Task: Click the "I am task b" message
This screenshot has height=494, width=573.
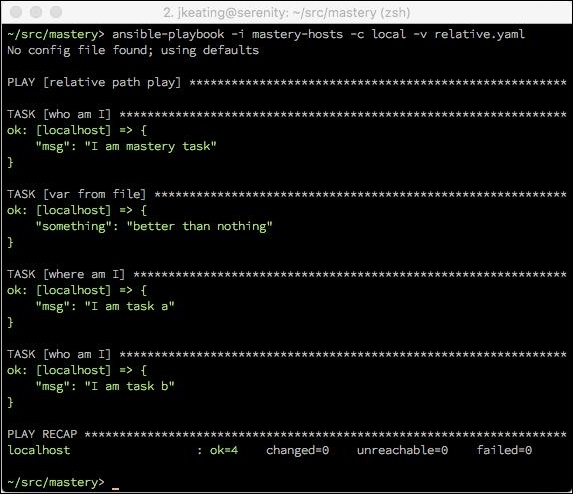Action: coord(129,386)
